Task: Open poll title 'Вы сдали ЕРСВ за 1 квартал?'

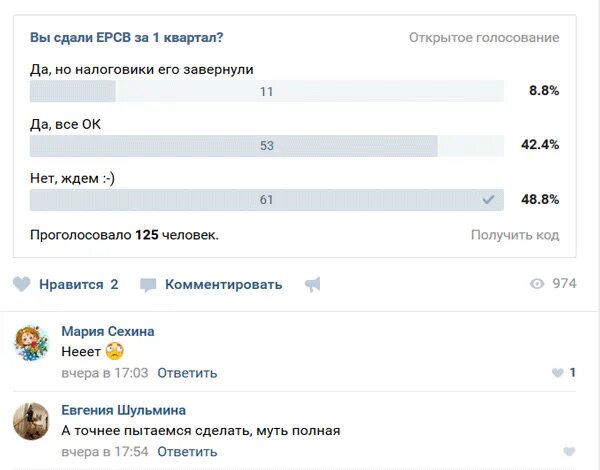Action: point(127,38)
